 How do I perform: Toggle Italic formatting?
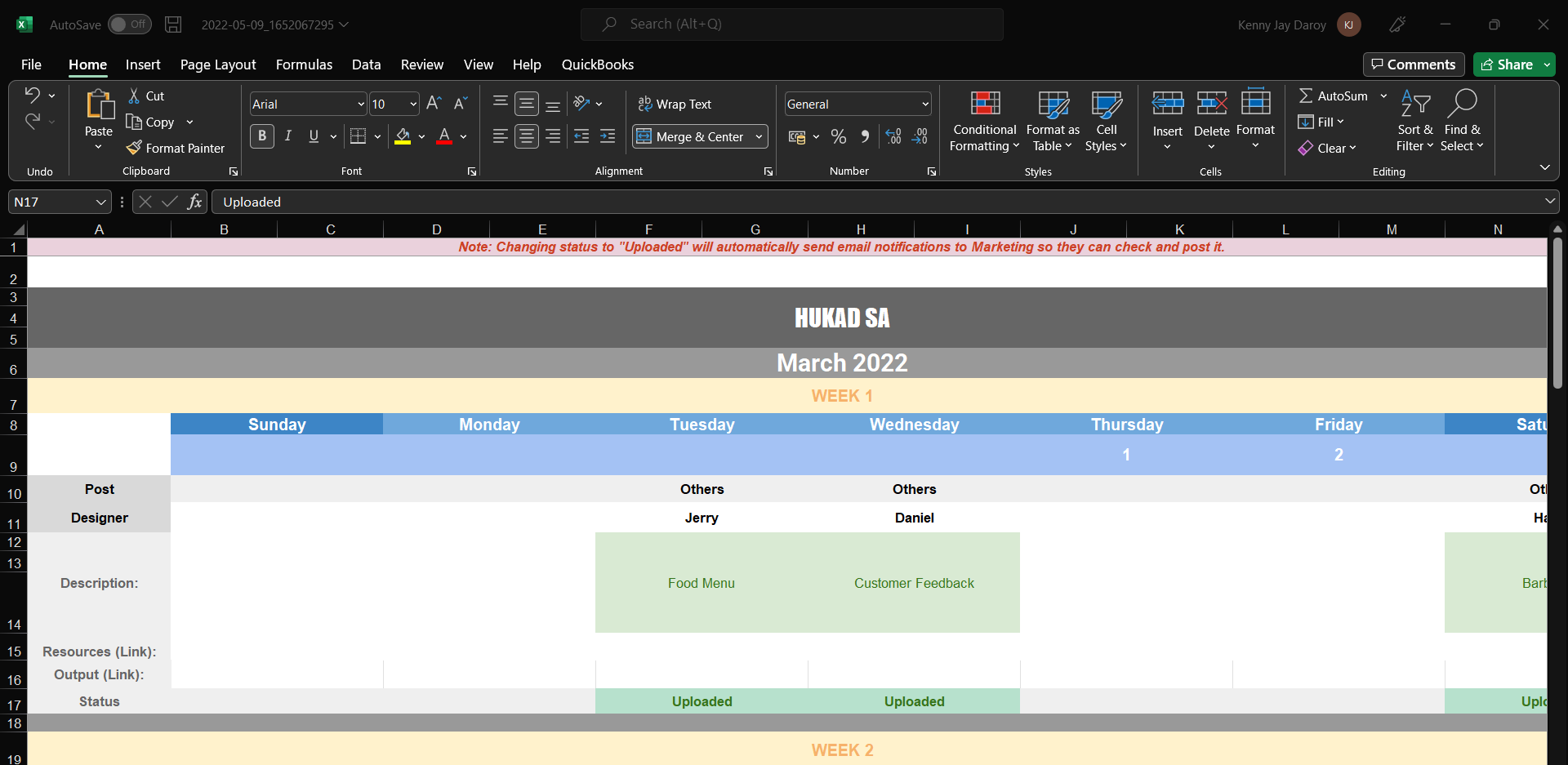(x=287, y=136)
